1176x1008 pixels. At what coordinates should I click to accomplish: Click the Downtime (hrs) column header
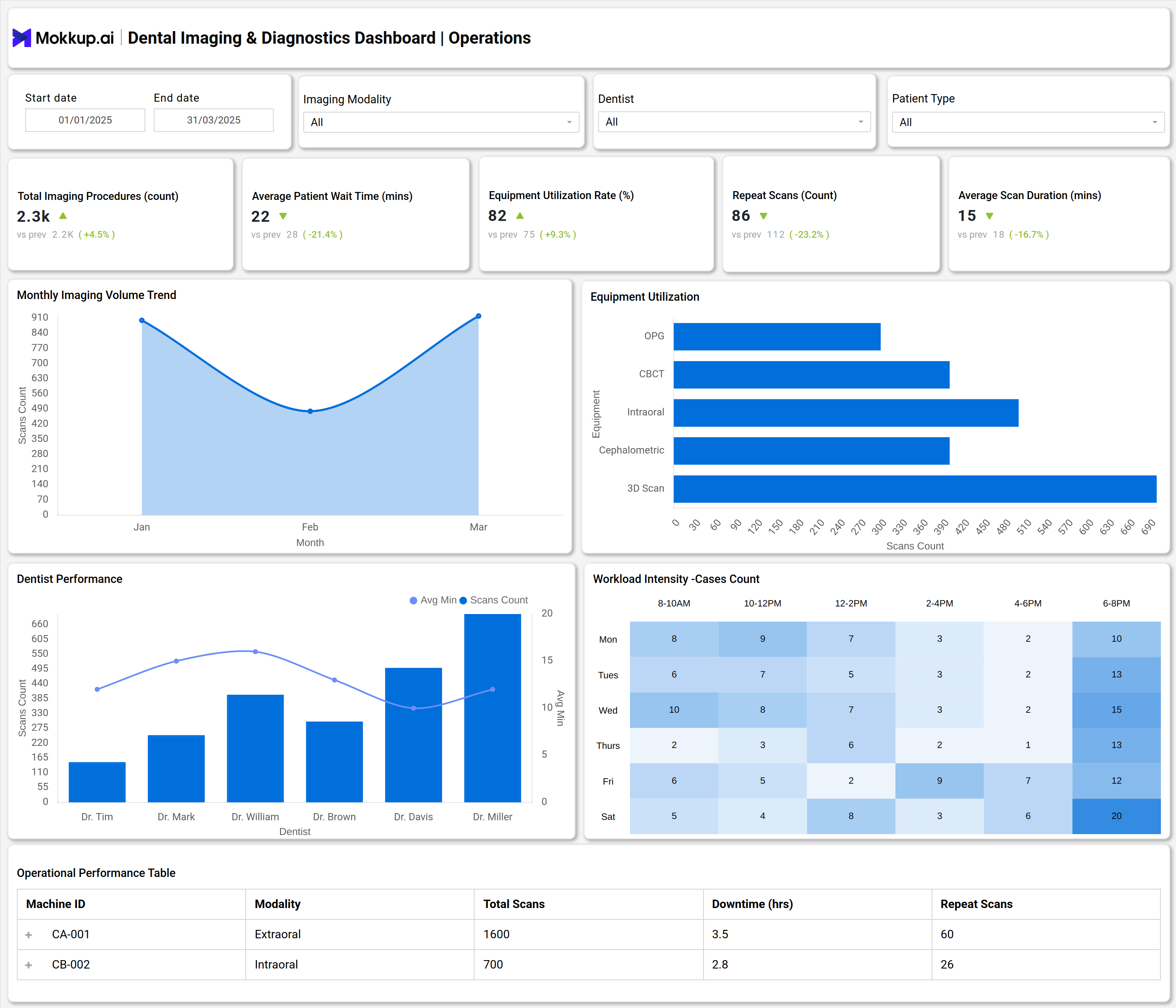click(x=817, y=904)
